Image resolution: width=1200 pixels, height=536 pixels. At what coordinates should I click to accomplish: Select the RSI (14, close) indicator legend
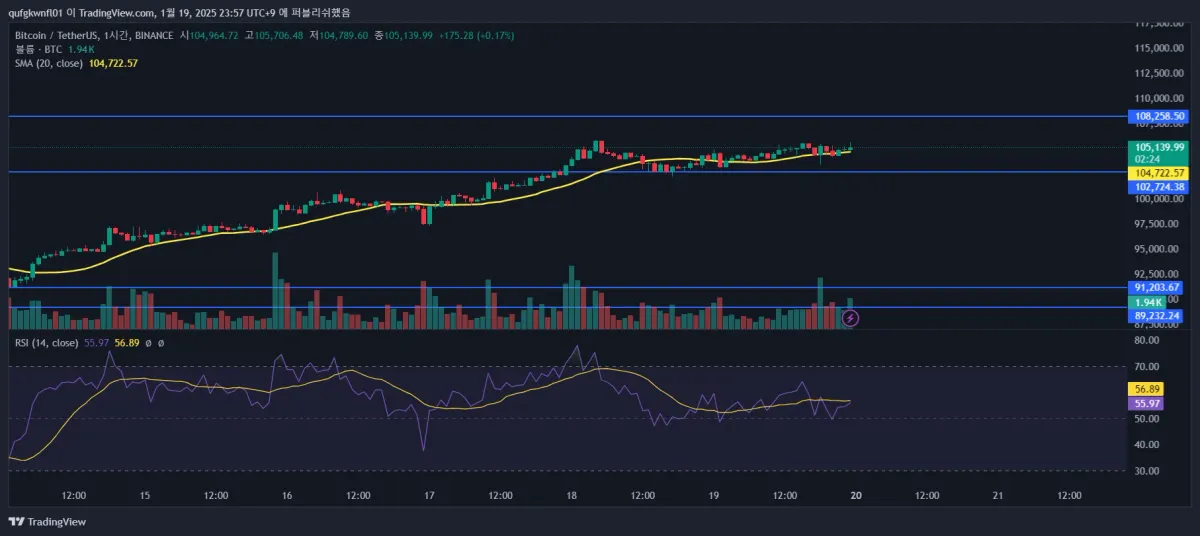(46, 342)
